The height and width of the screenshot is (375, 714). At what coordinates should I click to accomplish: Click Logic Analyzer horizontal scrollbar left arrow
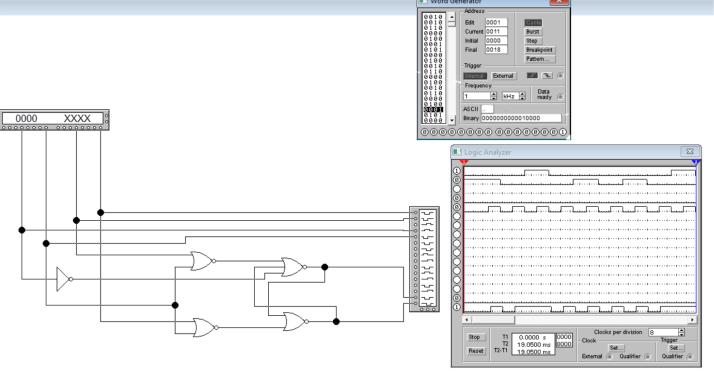click(x=466, y=320)
